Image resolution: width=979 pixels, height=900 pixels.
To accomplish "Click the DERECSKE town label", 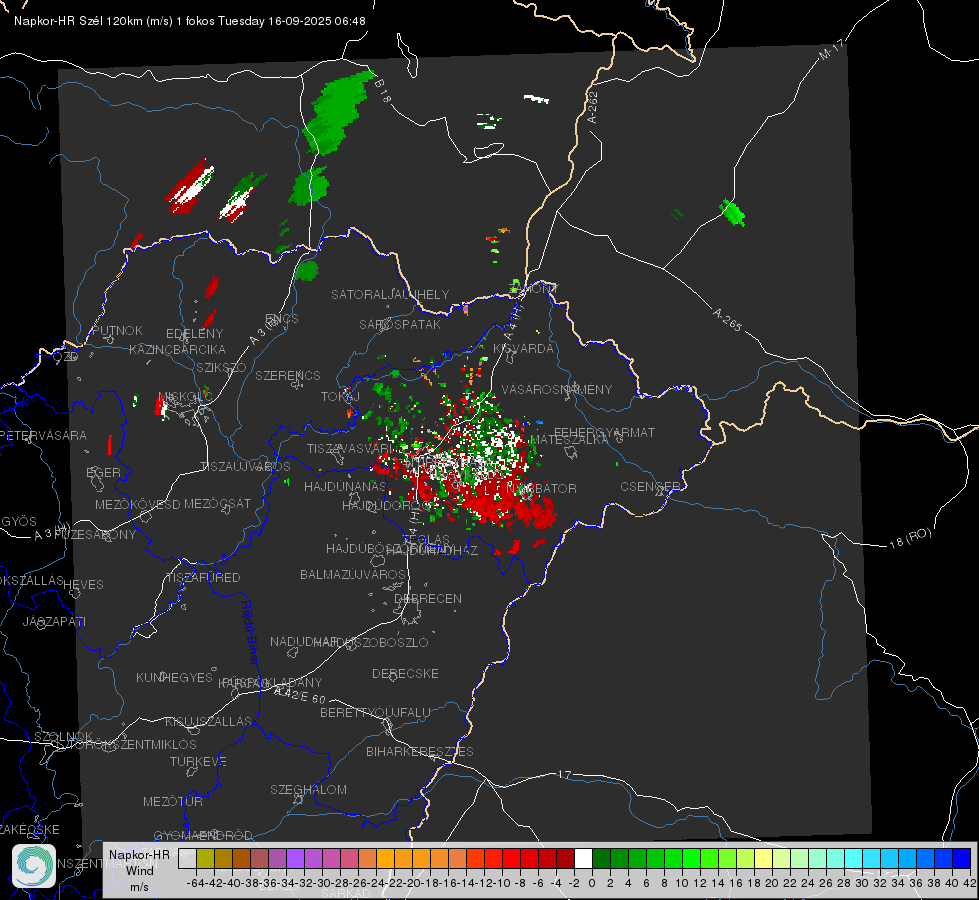I will point(405,674).
